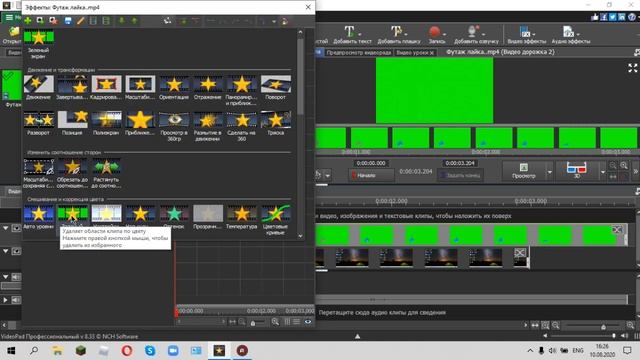Click the orange pencil edit icon
Image resolution: width=640 pixels, height=360 pixels.
coord(80,21)
